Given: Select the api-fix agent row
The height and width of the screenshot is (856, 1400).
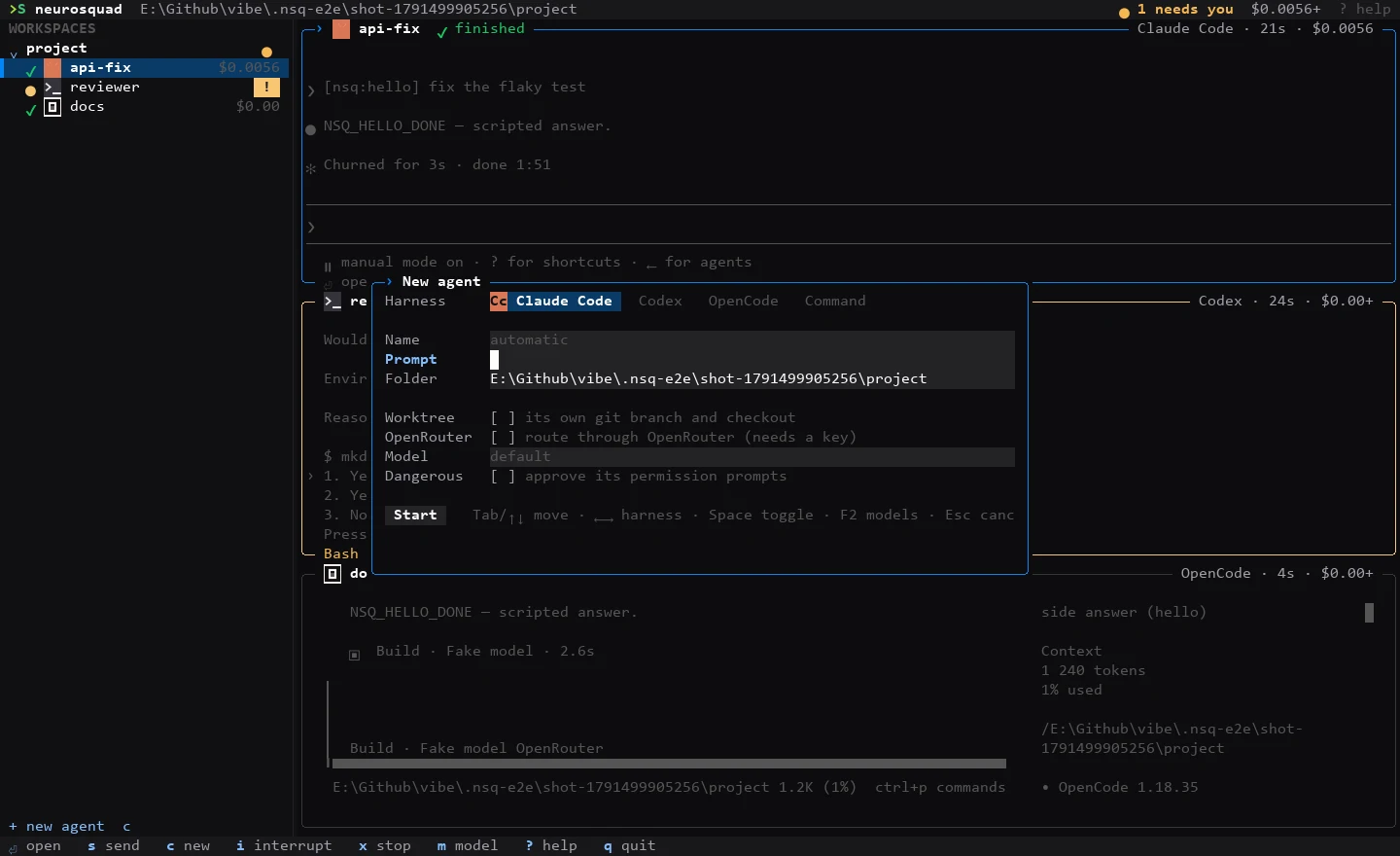Looking at the screenshot, I should click(146, 68).
